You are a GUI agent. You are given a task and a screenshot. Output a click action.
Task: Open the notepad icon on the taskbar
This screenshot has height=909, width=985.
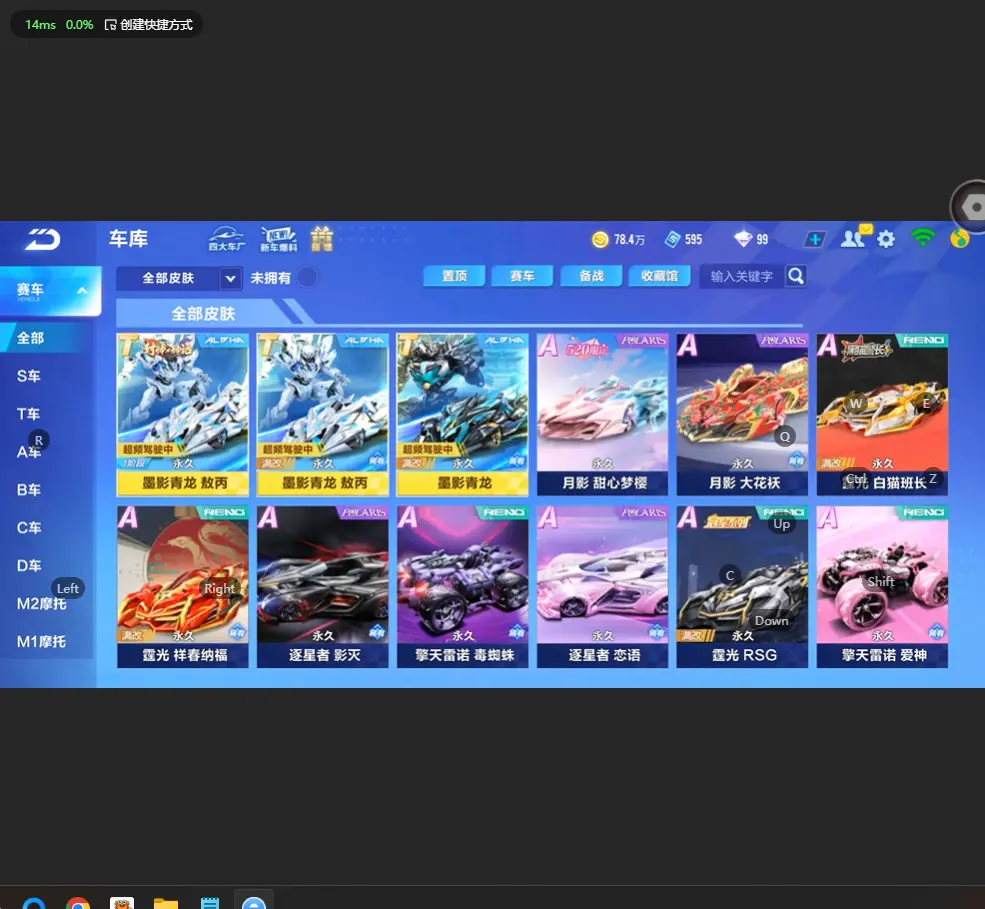click(x=210, y=903)
